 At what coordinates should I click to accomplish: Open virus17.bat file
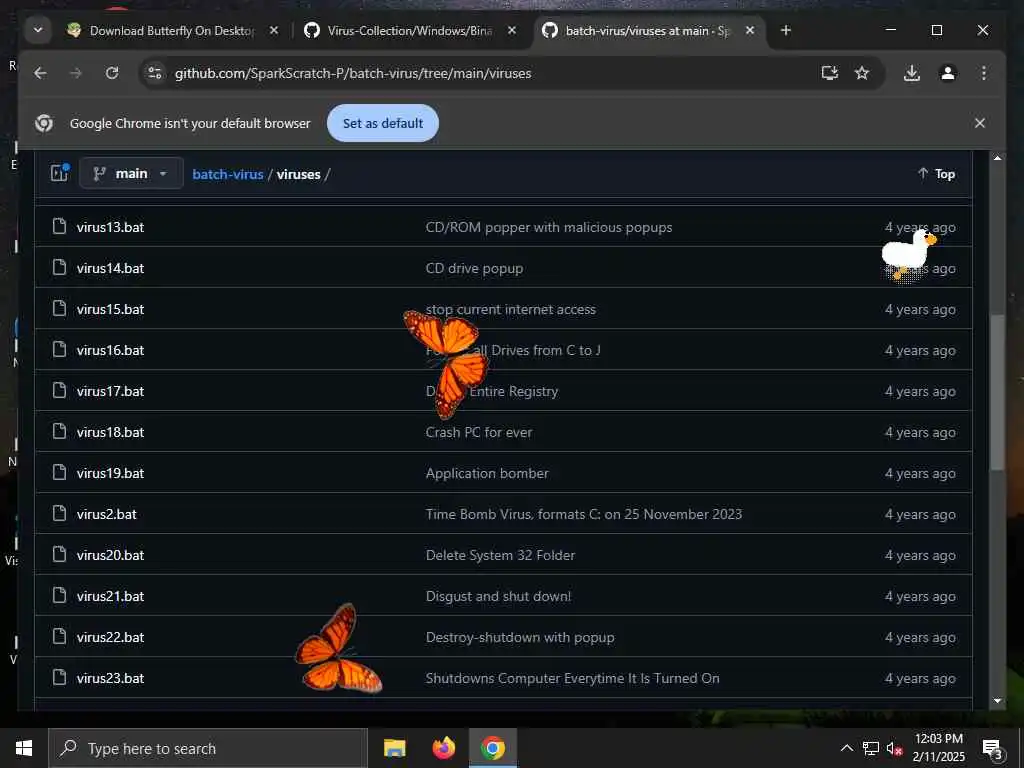[110, 391]
